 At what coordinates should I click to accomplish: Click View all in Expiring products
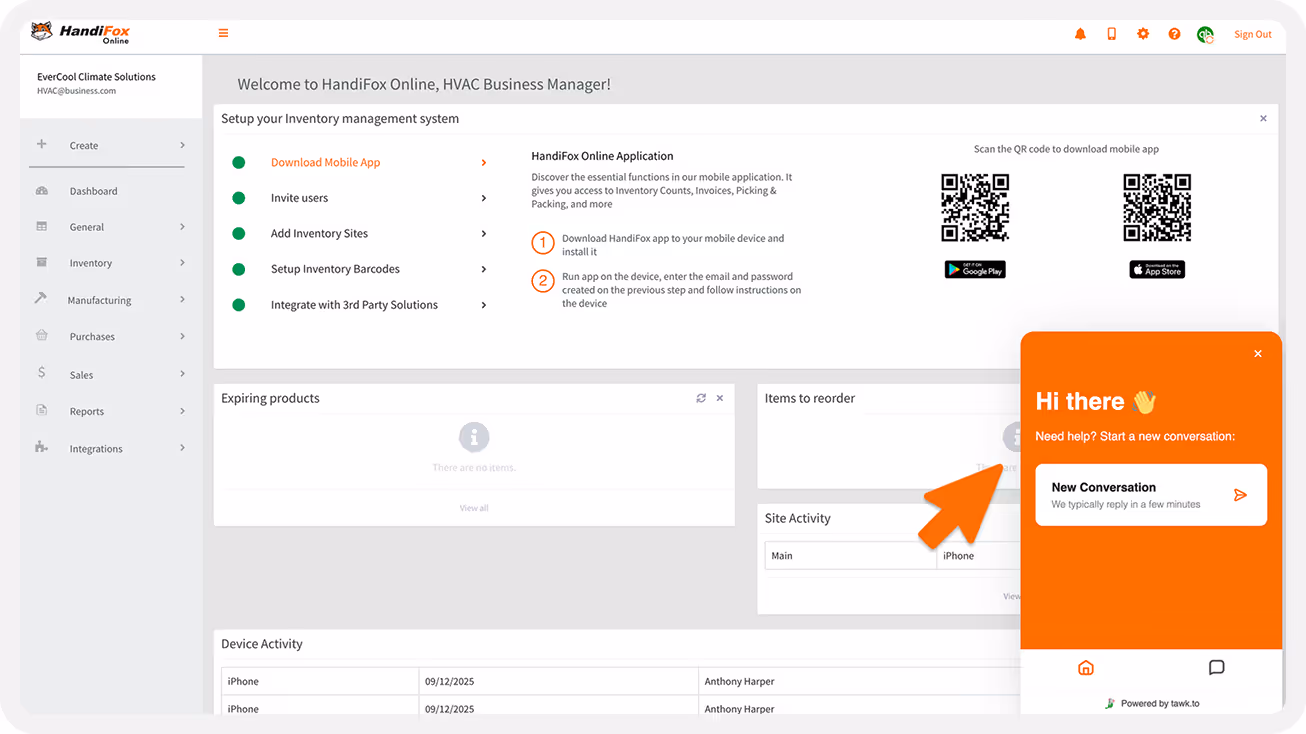[474, 508]
